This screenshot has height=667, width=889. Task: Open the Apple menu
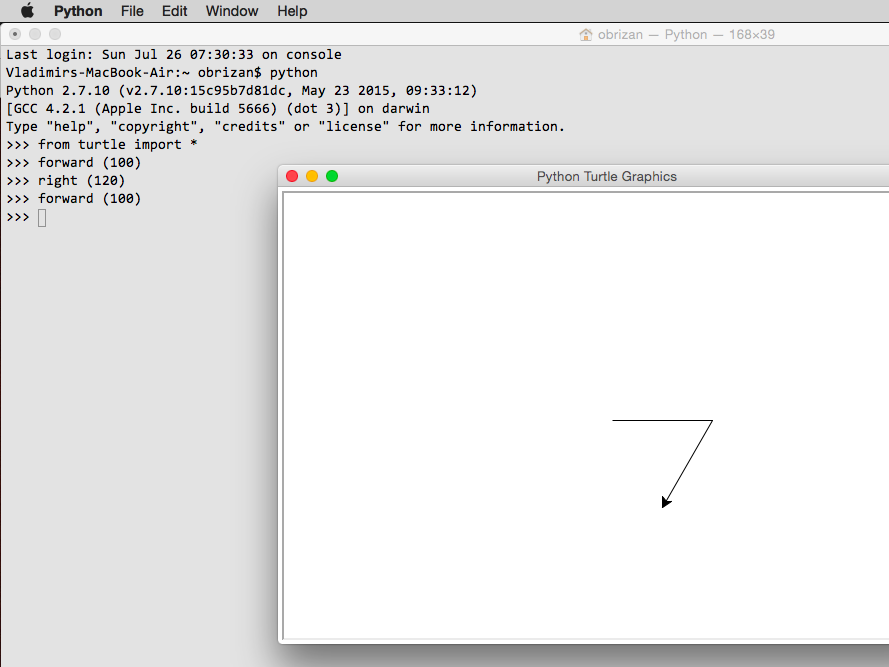point(27,11)
